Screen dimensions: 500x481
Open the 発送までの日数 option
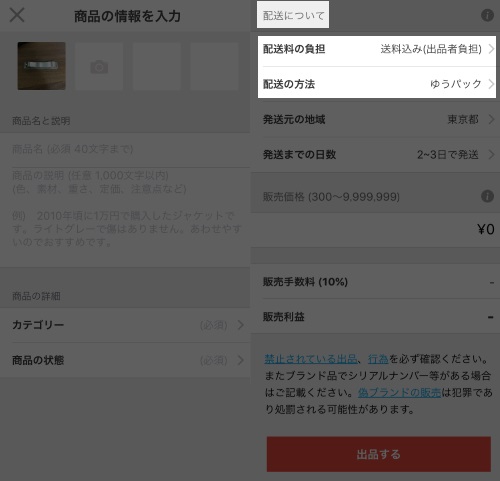[375, 154]
